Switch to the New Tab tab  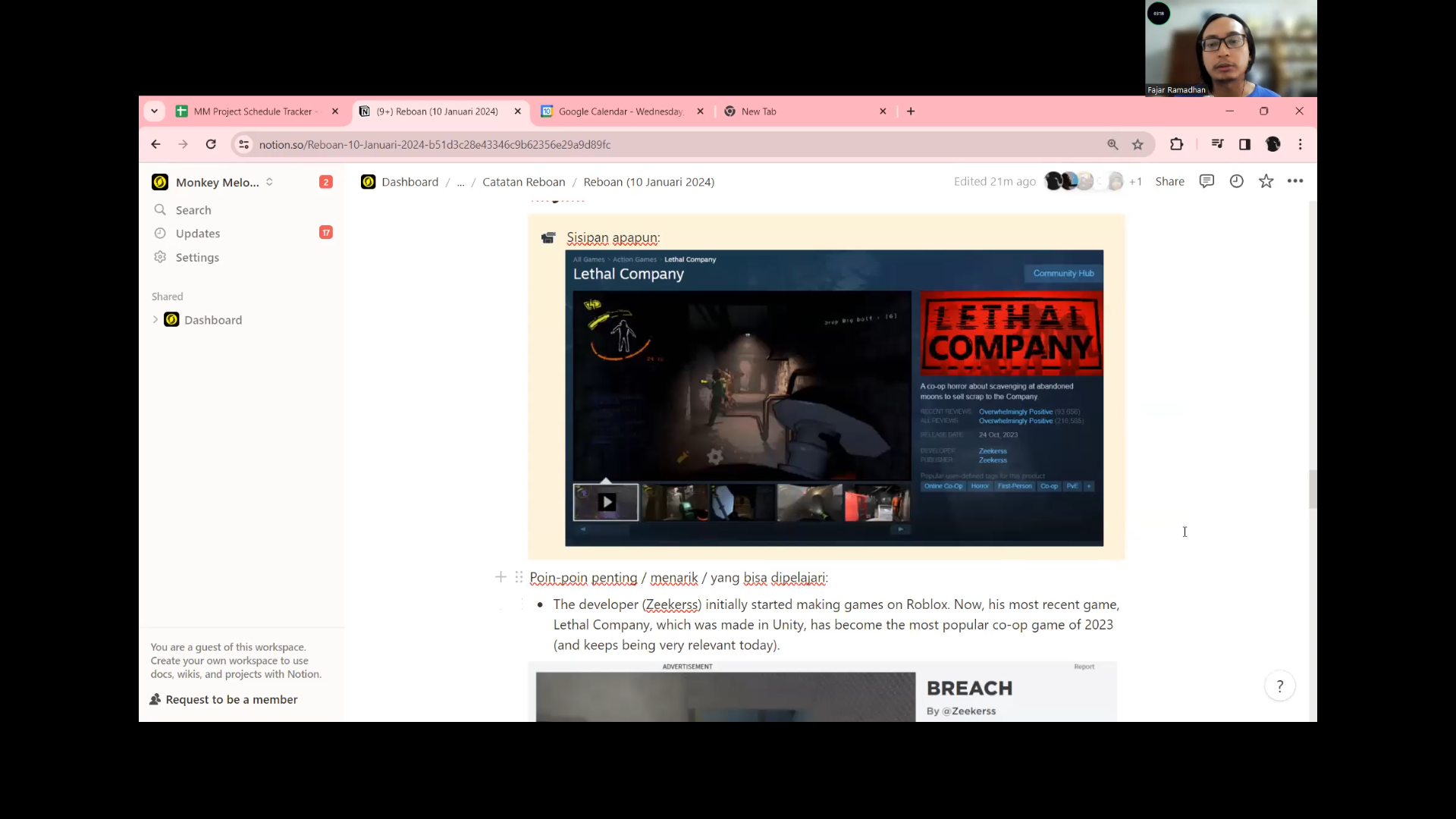[805, 111]
